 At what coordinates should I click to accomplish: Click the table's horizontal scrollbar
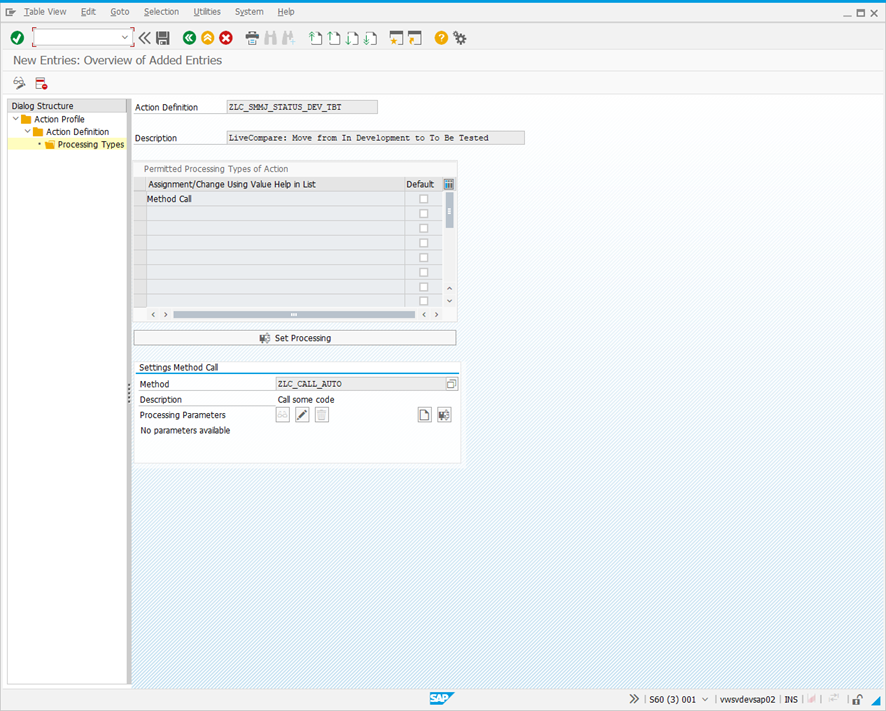pyautogui.click(x=293, y=314)
